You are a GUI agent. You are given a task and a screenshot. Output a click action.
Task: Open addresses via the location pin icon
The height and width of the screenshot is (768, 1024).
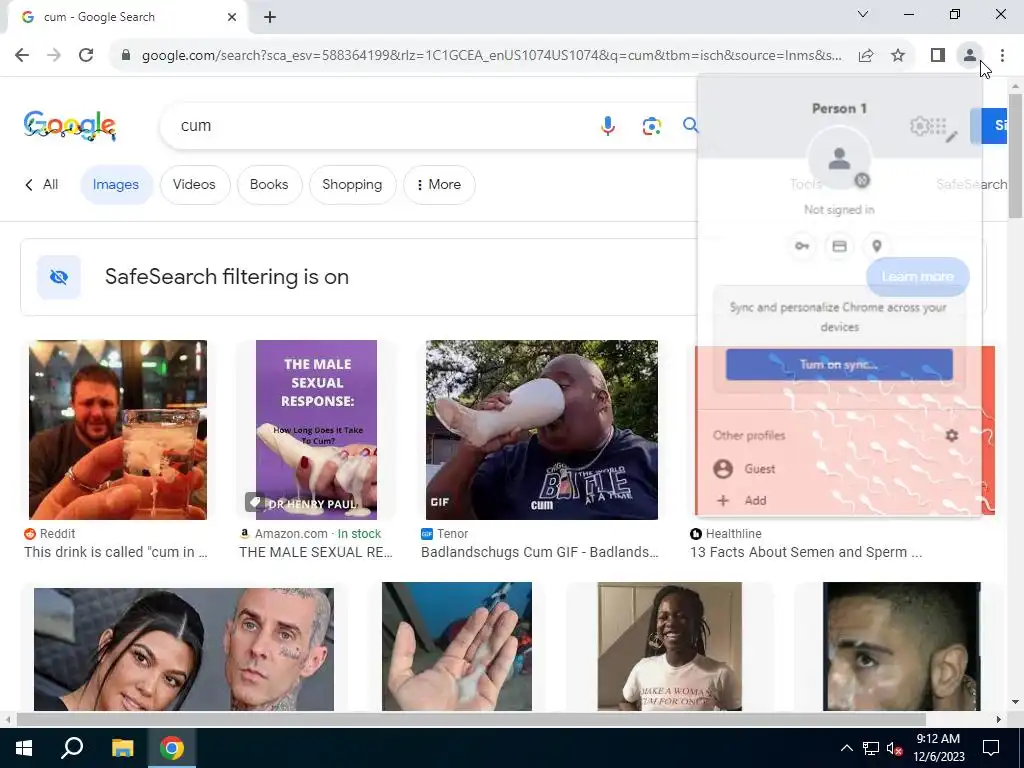click(x=877, y=246)
